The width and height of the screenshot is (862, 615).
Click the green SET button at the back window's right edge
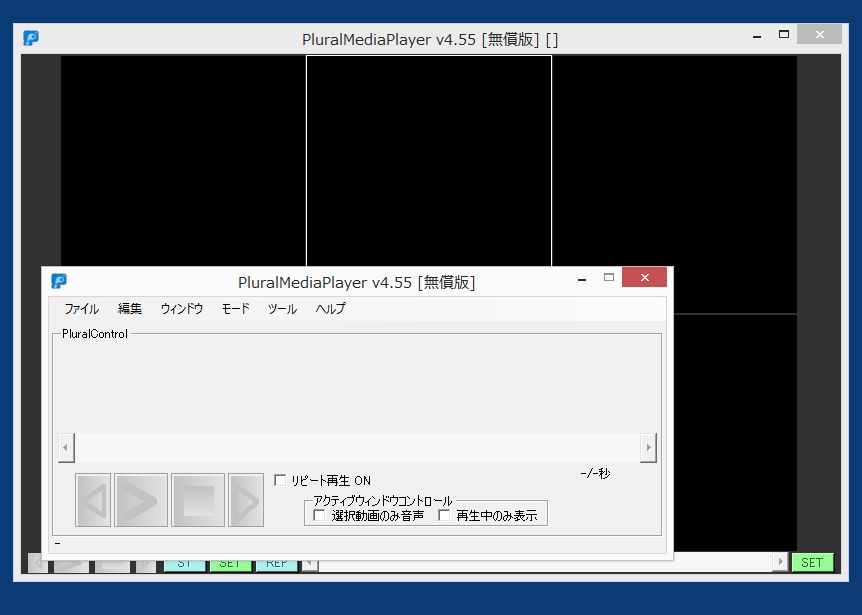pos(812,562)
